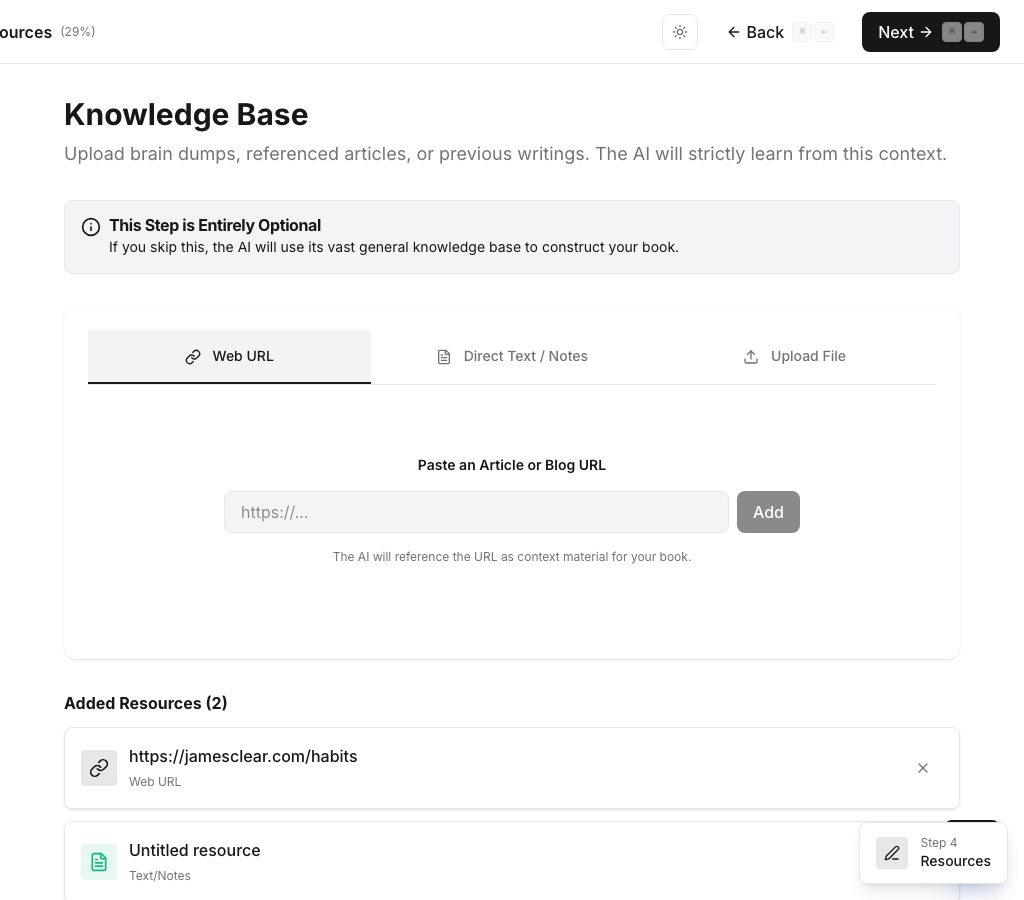Click the document icon on Direct Text / Notes tab
The width and height of the screenshot is (1024, 900).
pos(444,356)
